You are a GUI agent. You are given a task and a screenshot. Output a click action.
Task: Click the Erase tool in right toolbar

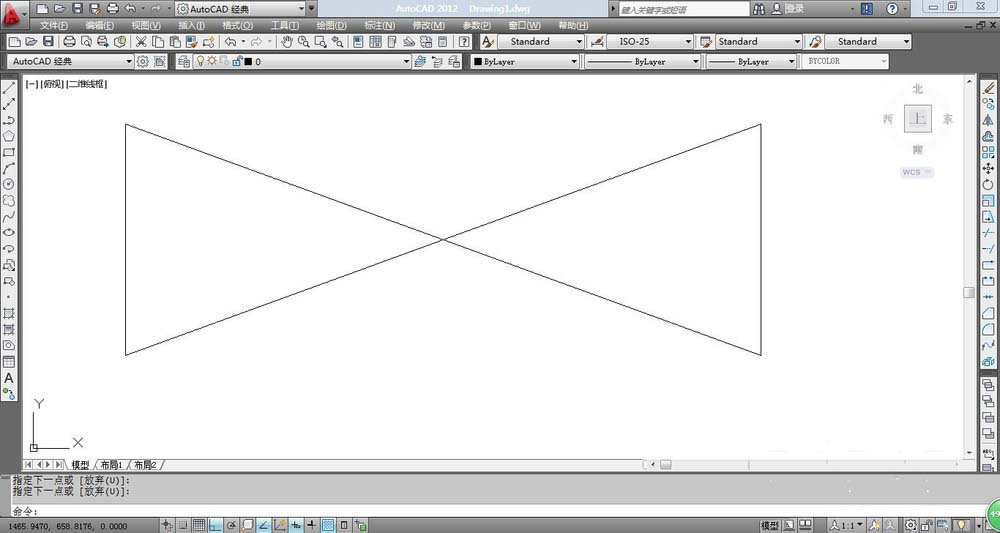click(989, 88)
